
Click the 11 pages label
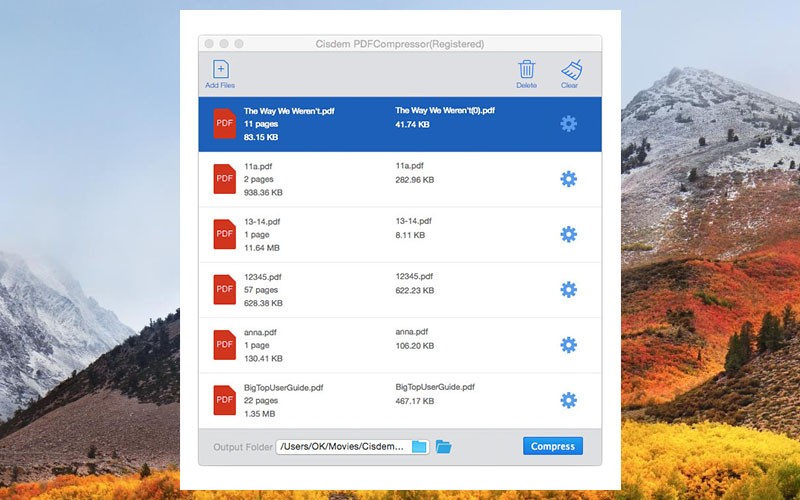coord(261,124)
